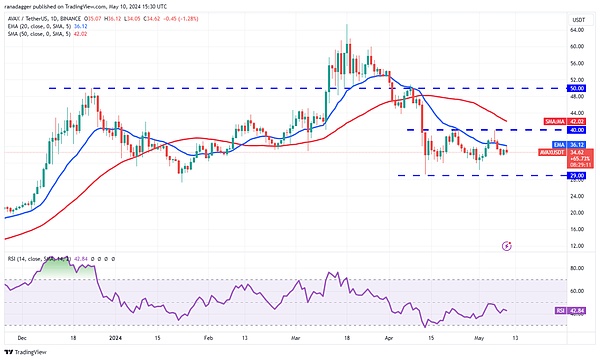This screenshot has height=360, width=600.
Task: Click the 29.00 horizontal line price label
Action: pos(577,176)
